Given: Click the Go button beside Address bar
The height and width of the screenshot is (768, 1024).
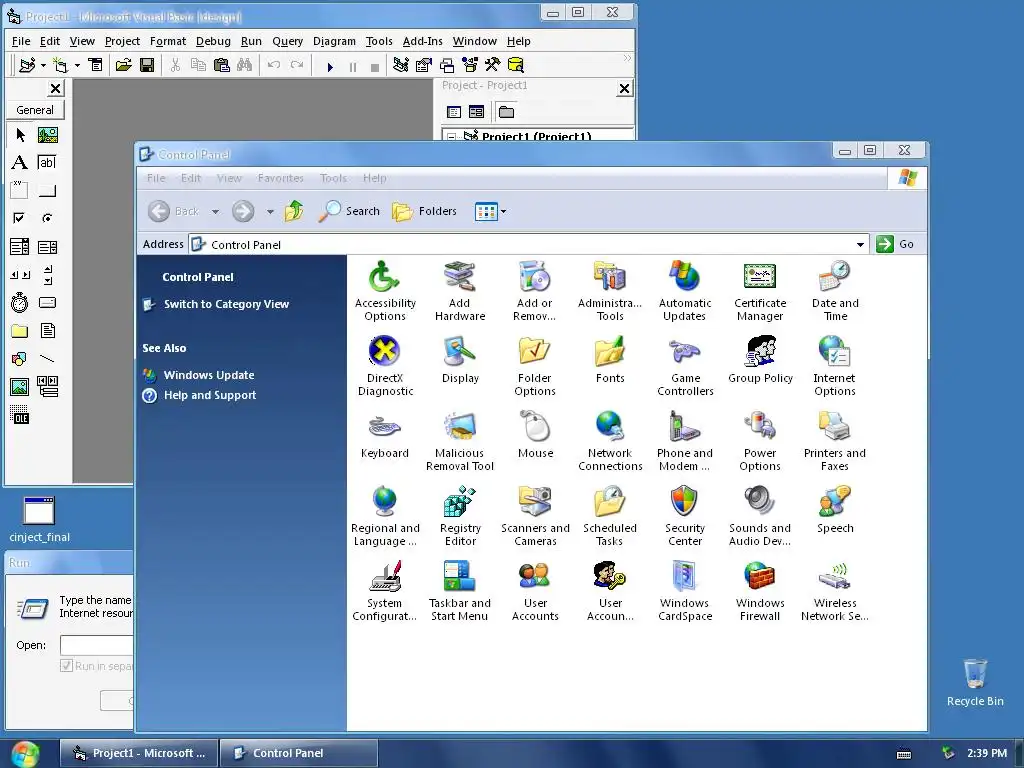Looking at the screenshot, I should click(895, 244).
